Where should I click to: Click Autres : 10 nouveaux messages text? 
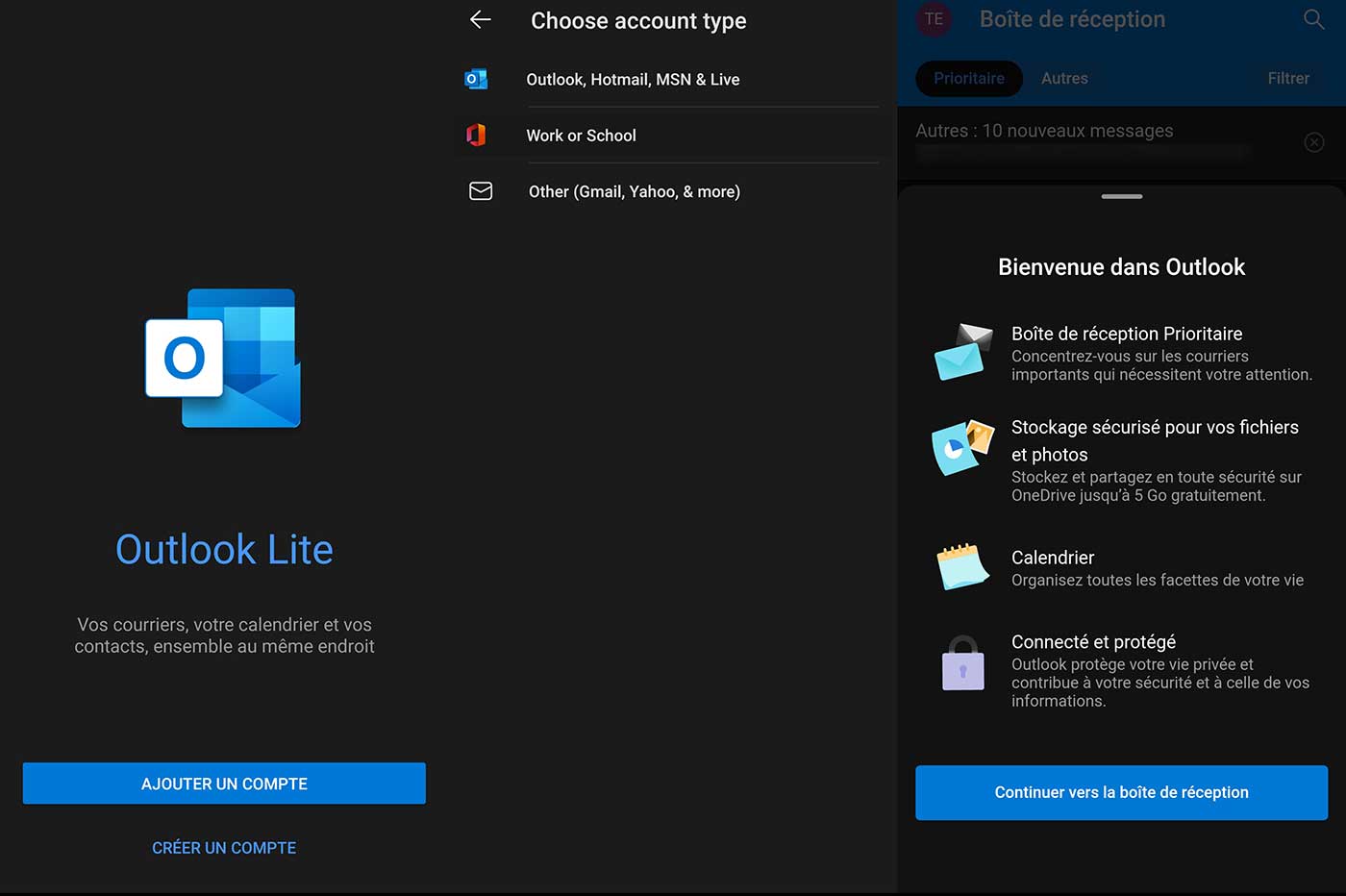point(1044,131)
